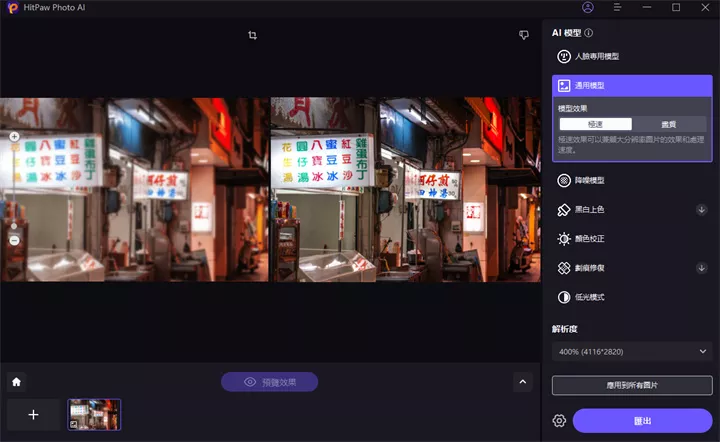Open settings gear next to export
720x442 pixels.
(x=559, y=420)
